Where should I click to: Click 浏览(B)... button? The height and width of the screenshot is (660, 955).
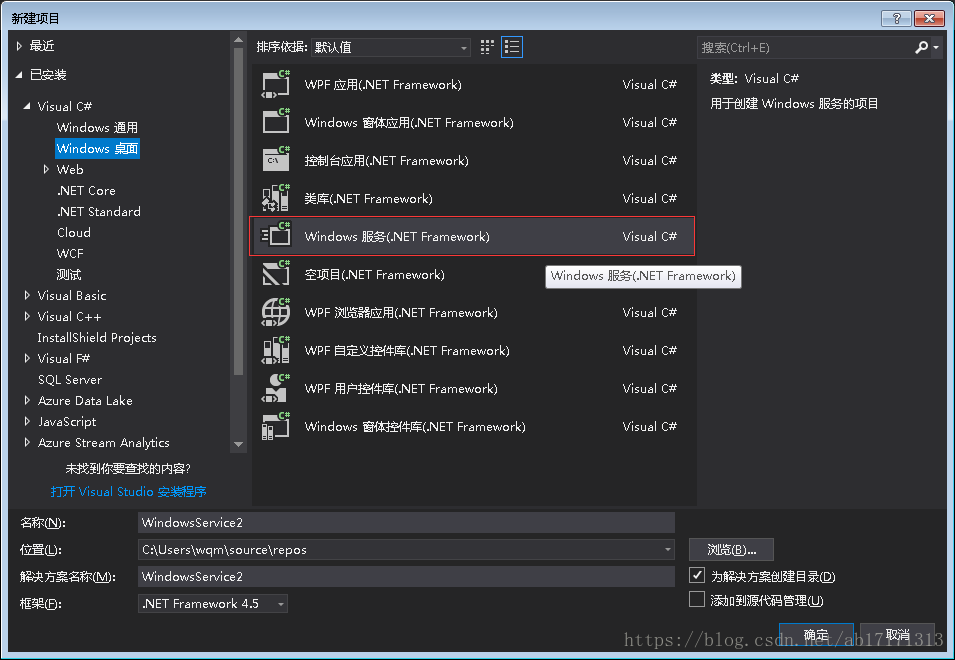point(731,550)
